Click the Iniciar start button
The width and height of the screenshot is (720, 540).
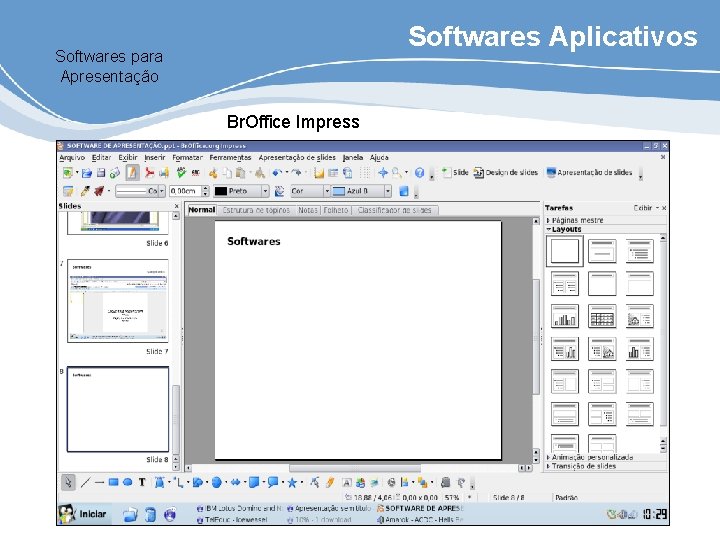click(83, 514)
